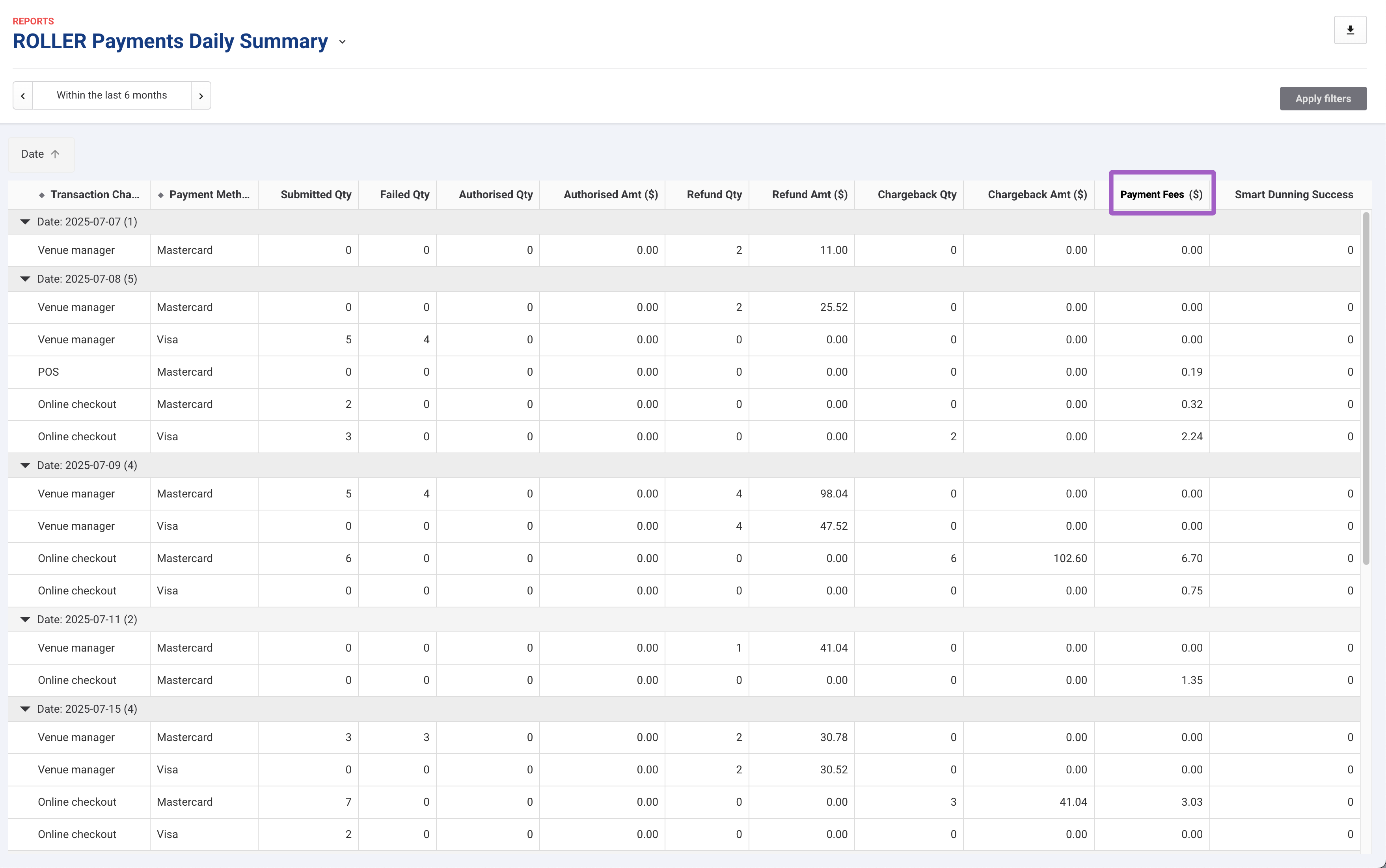Sort by Payment Fees ($) column header
Image resolution: width=1386 pixels, height=868 pixels.
(x=1161, y=195)
